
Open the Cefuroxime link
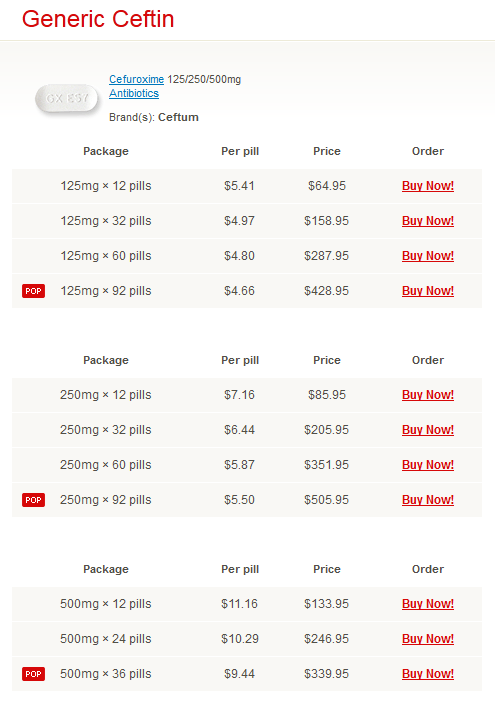(x=136, y=79)
